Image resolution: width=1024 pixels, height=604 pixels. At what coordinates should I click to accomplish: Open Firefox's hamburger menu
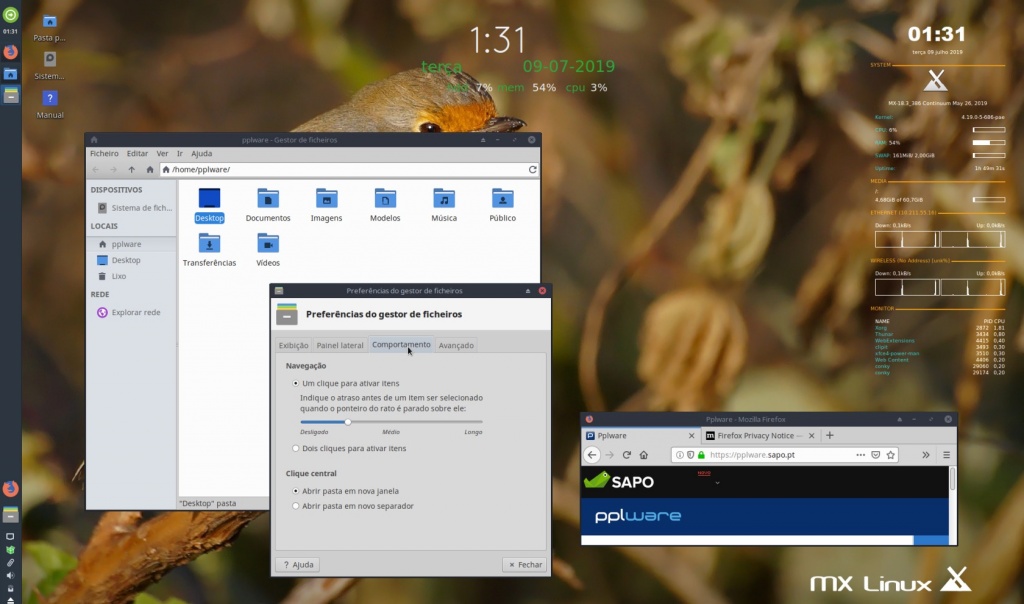(946, 454)
